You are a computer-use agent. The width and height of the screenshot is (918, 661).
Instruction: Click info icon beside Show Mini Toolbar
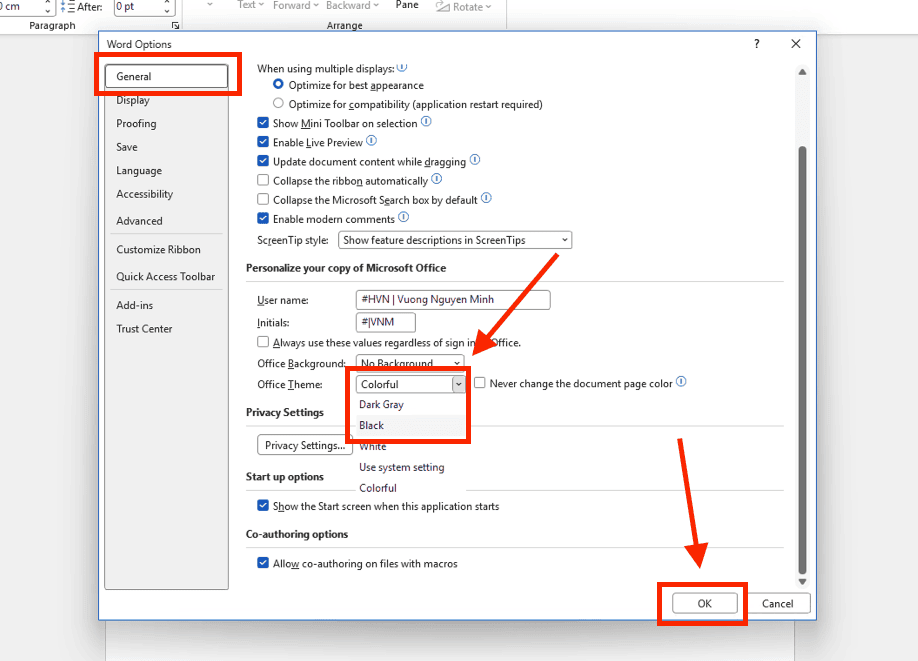[x=426, y=121]
